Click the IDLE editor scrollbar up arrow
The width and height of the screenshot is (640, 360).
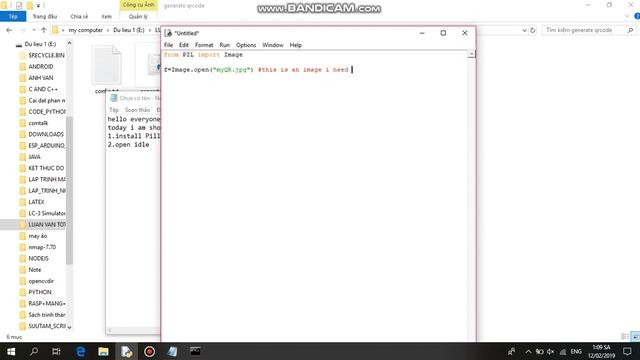(471, 54)
